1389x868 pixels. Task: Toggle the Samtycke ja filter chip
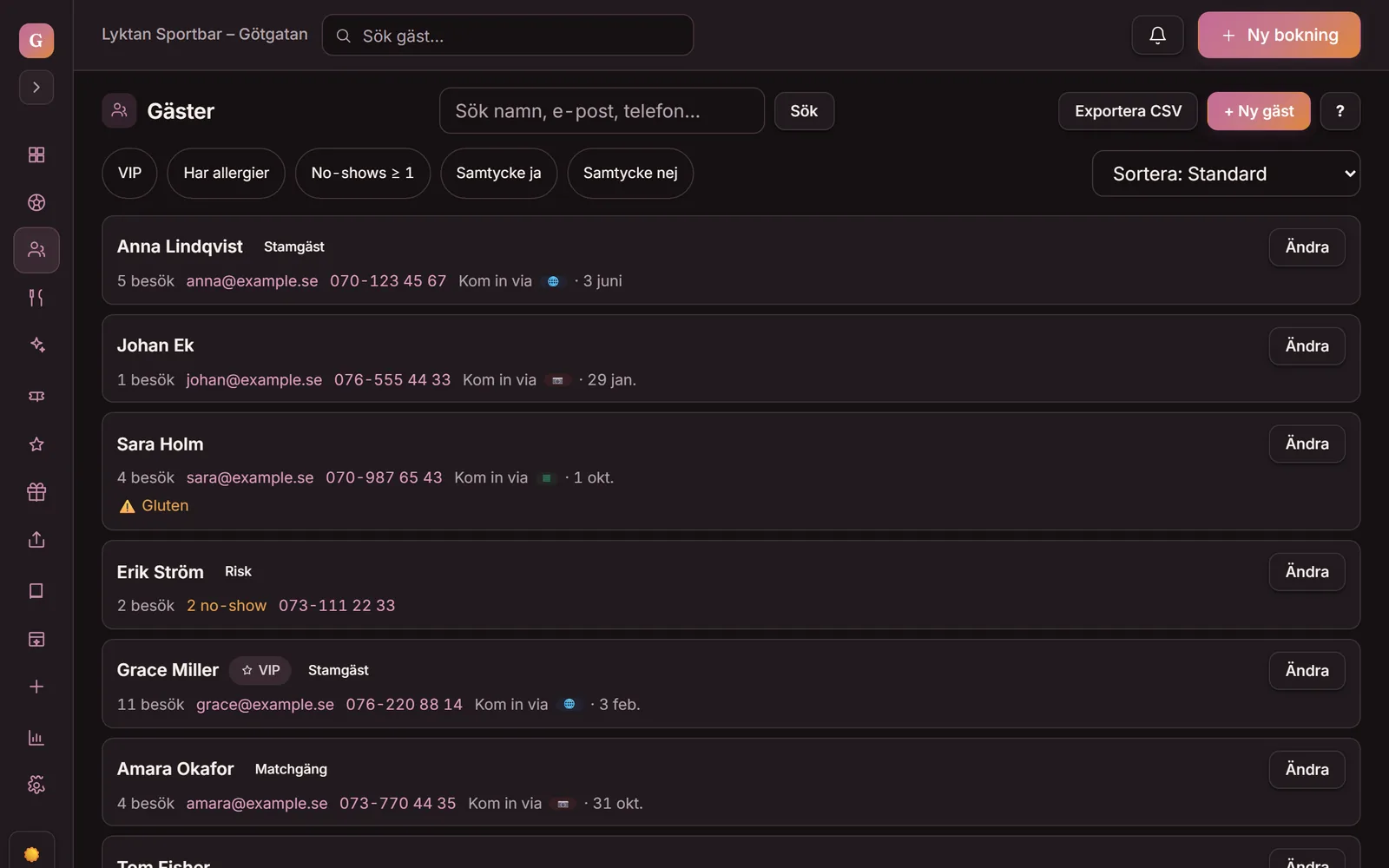[x=498, y=173]
